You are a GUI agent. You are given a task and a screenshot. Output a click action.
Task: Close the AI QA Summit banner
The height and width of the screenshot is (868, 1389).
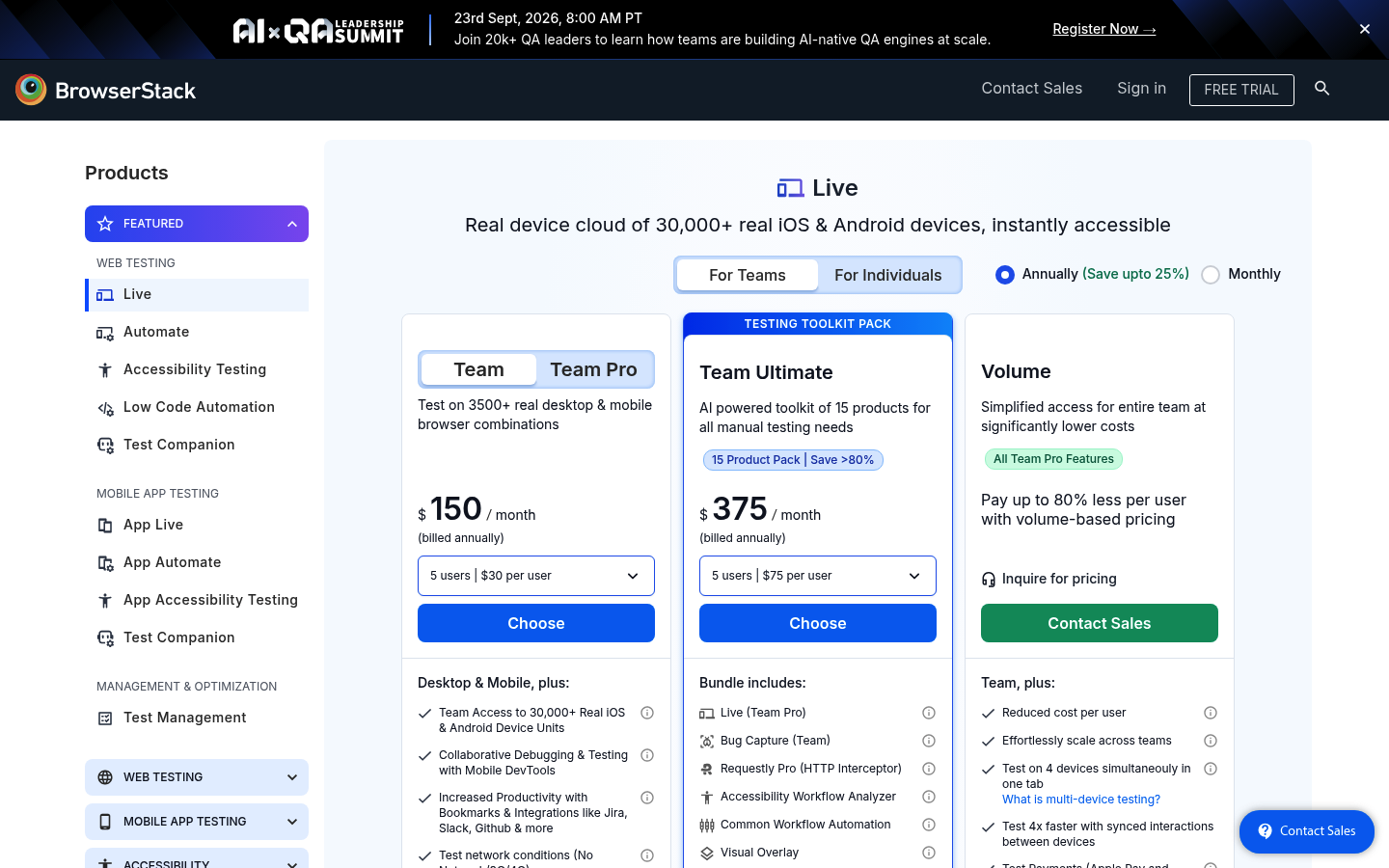[x=1365, y=29]
